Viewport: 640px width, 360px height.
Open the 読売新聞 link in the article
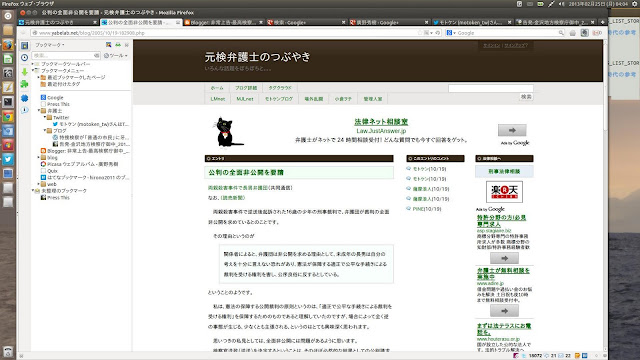tap(233, 198)
